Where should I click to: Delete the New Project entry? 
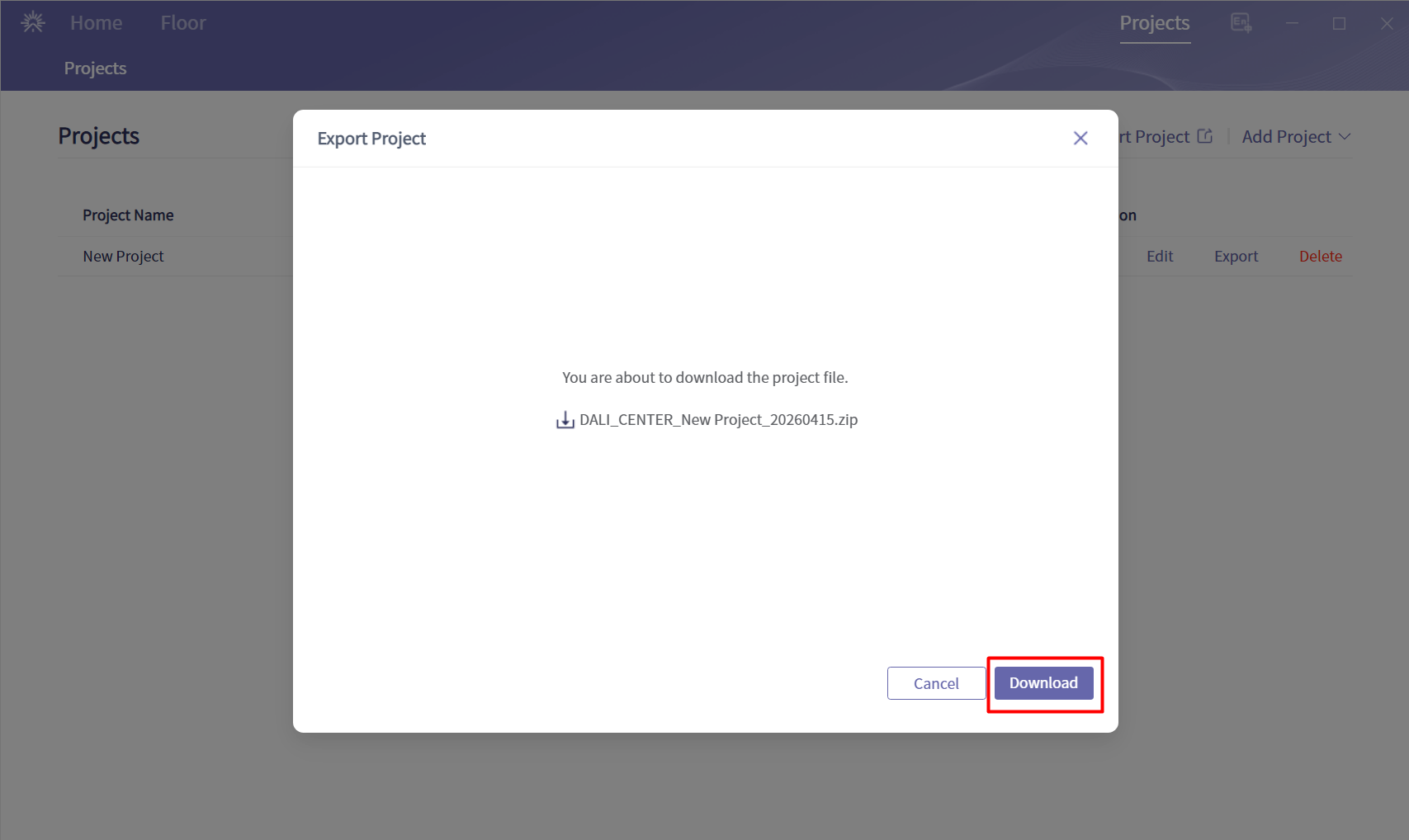click(1320, 257)
